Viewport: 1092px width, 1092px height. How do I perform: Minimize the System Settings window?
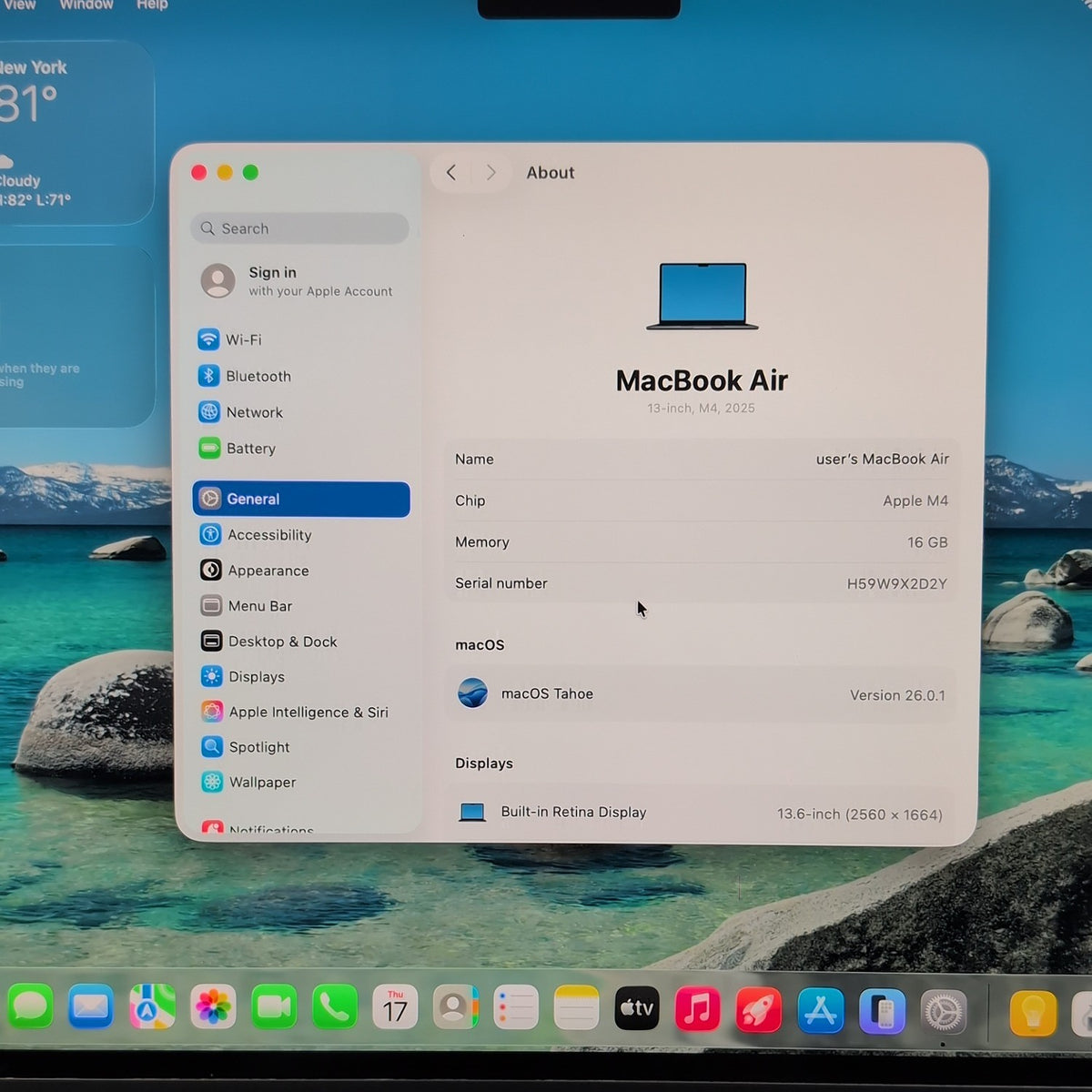(225, 172)
